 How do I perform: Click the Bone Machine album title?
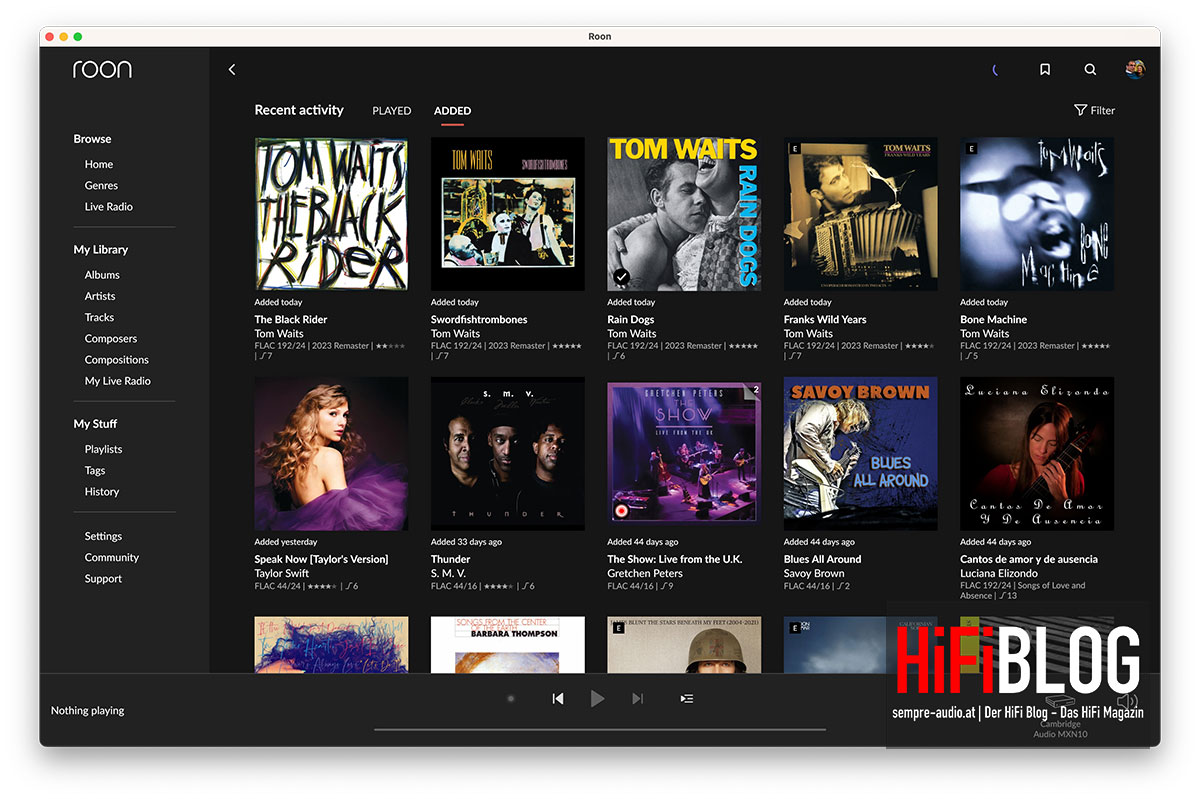[994, 320]
